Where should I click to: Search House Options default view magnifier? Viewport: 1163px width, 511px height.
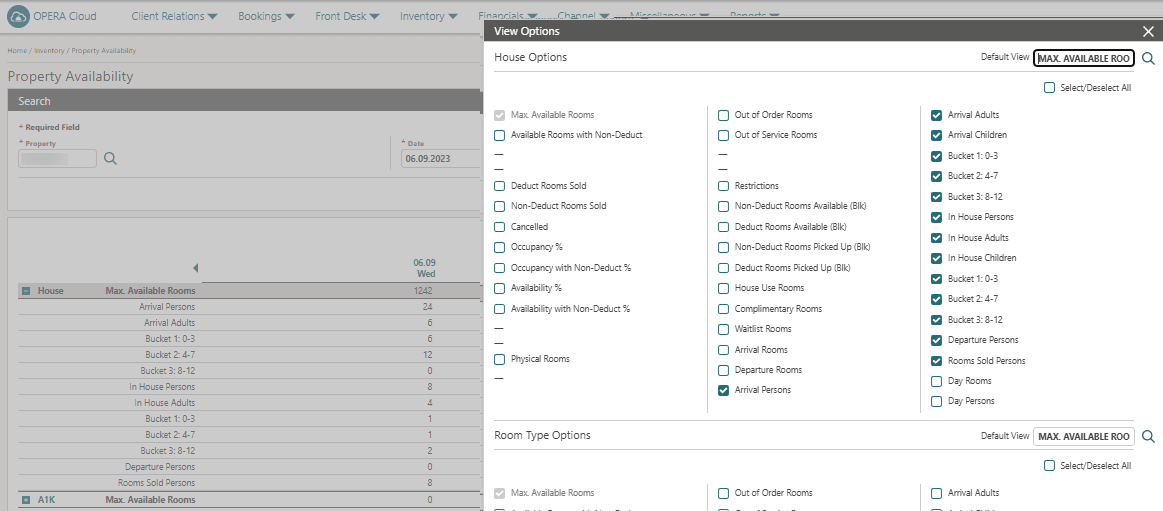click(1148, 59)
